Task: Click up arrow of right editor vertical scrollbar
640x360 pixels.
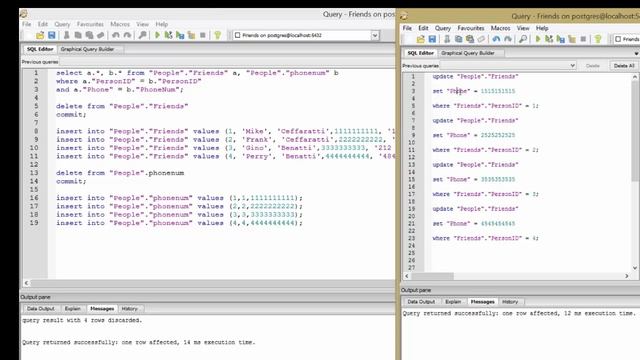Action: pos(635,77)
